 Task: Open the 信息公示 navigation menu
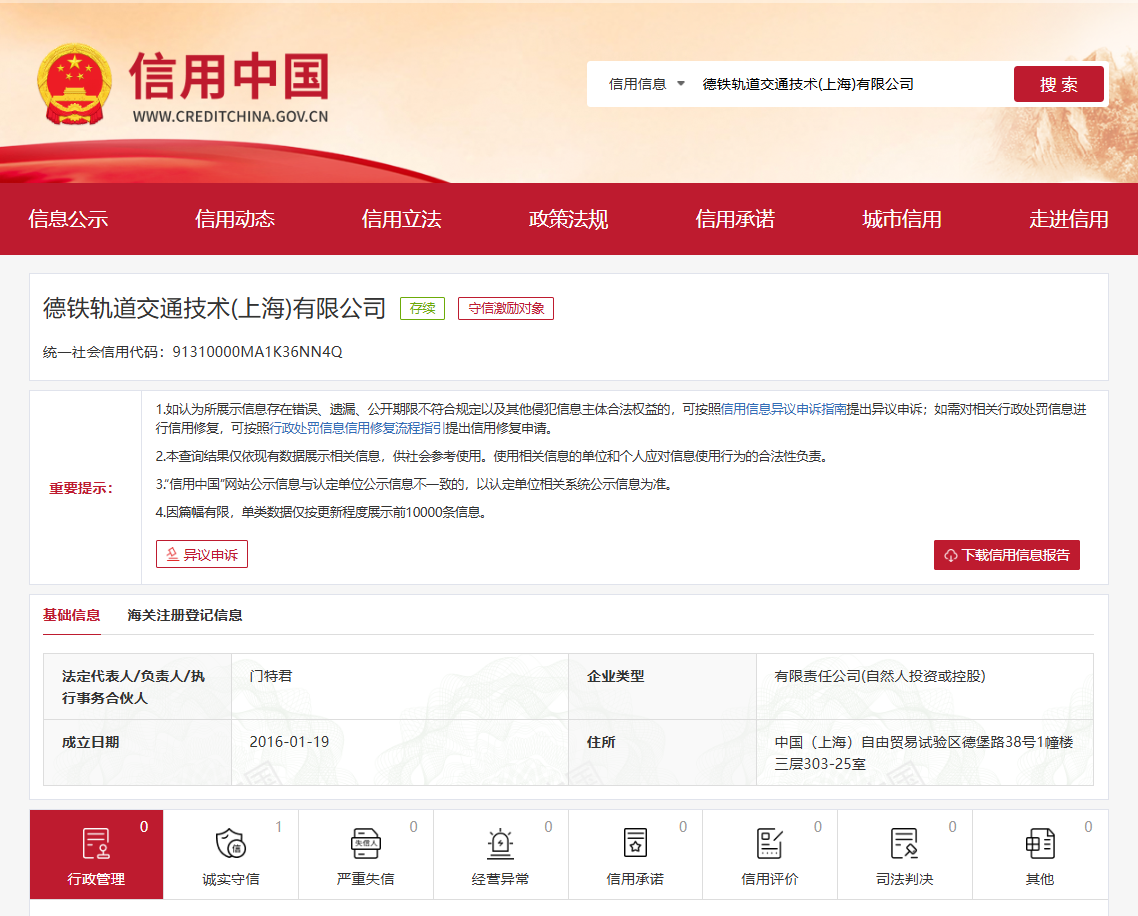pos(68,219)
